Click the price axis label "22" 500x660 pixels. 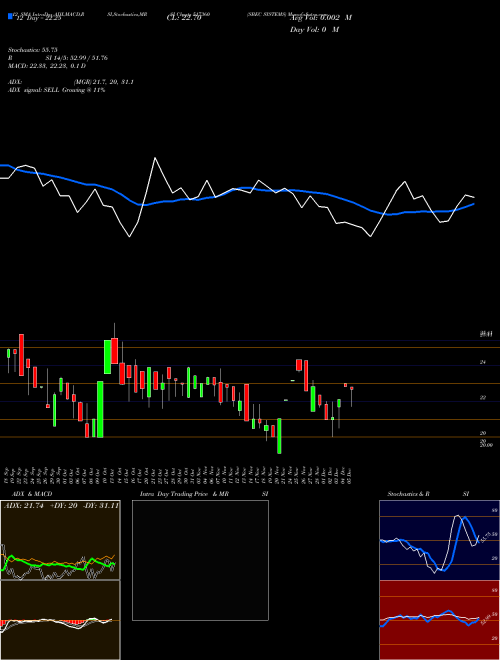483,397
